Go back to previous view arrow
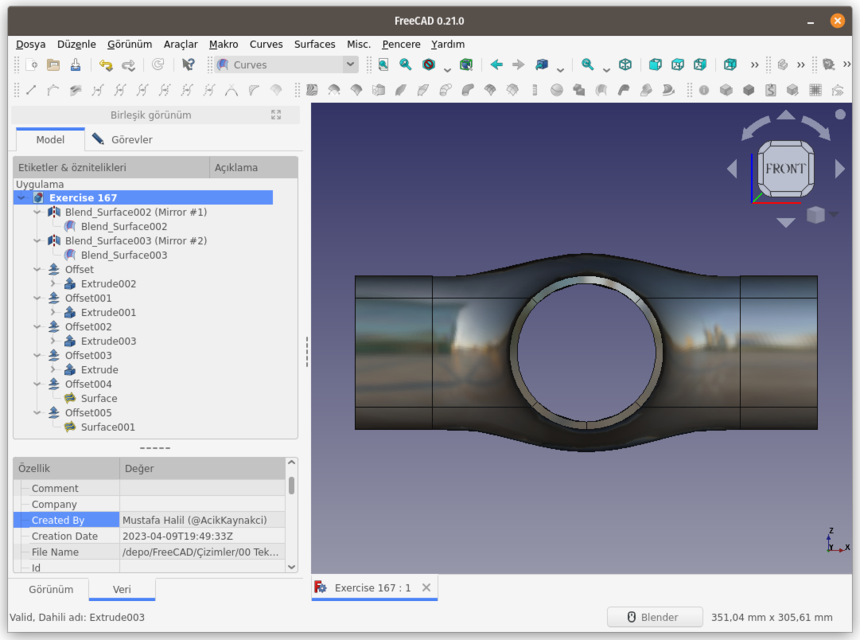 tap(497, 64)
